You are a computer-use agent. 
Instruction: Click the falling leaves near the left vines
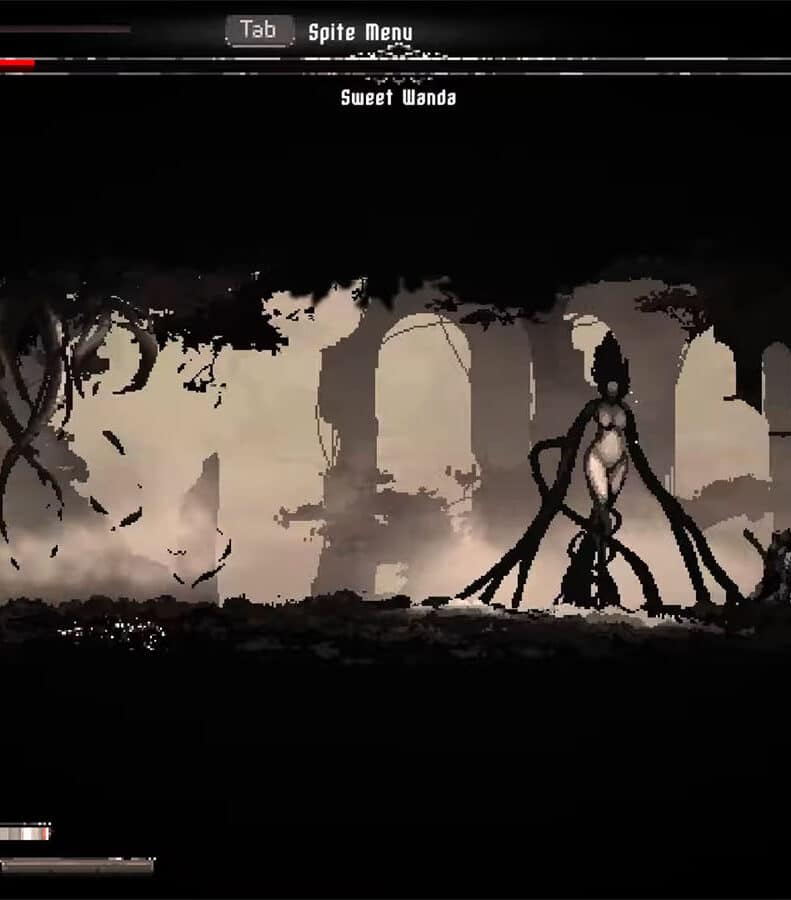(120, 500)
